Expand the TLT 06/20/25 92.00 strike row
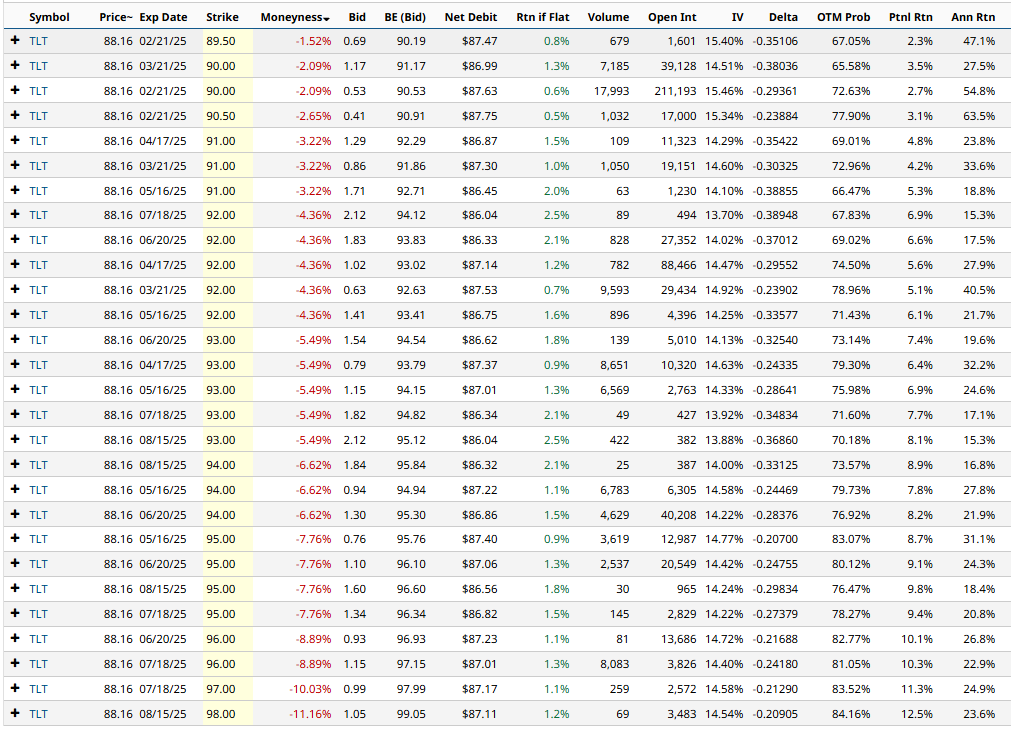This screenshot has height=731, width=1011. (15, 240)
